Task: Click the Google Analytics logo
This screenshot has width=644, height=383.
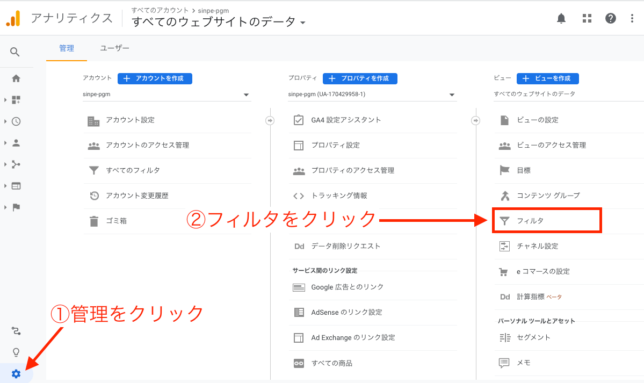Action: pyautogui.click(x=13, y=18)
